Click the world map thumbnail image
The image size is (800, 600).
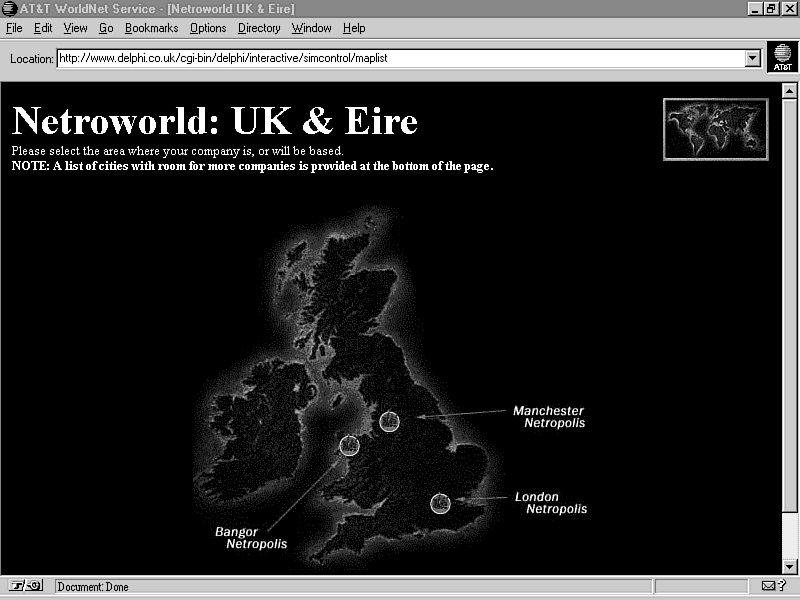click(x=715, y=129)
